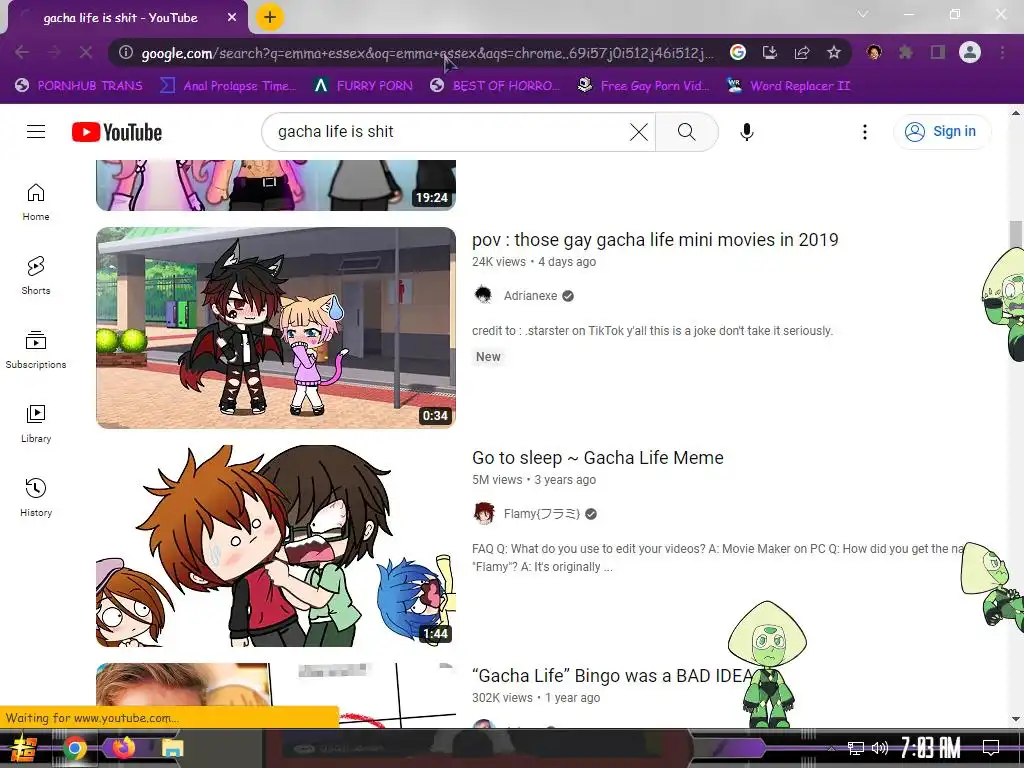Open video 'pov : those gay gacha life mini movies in 2019'
The image size is (1024, 768).
pyautogui.click(x=655, y=240)
